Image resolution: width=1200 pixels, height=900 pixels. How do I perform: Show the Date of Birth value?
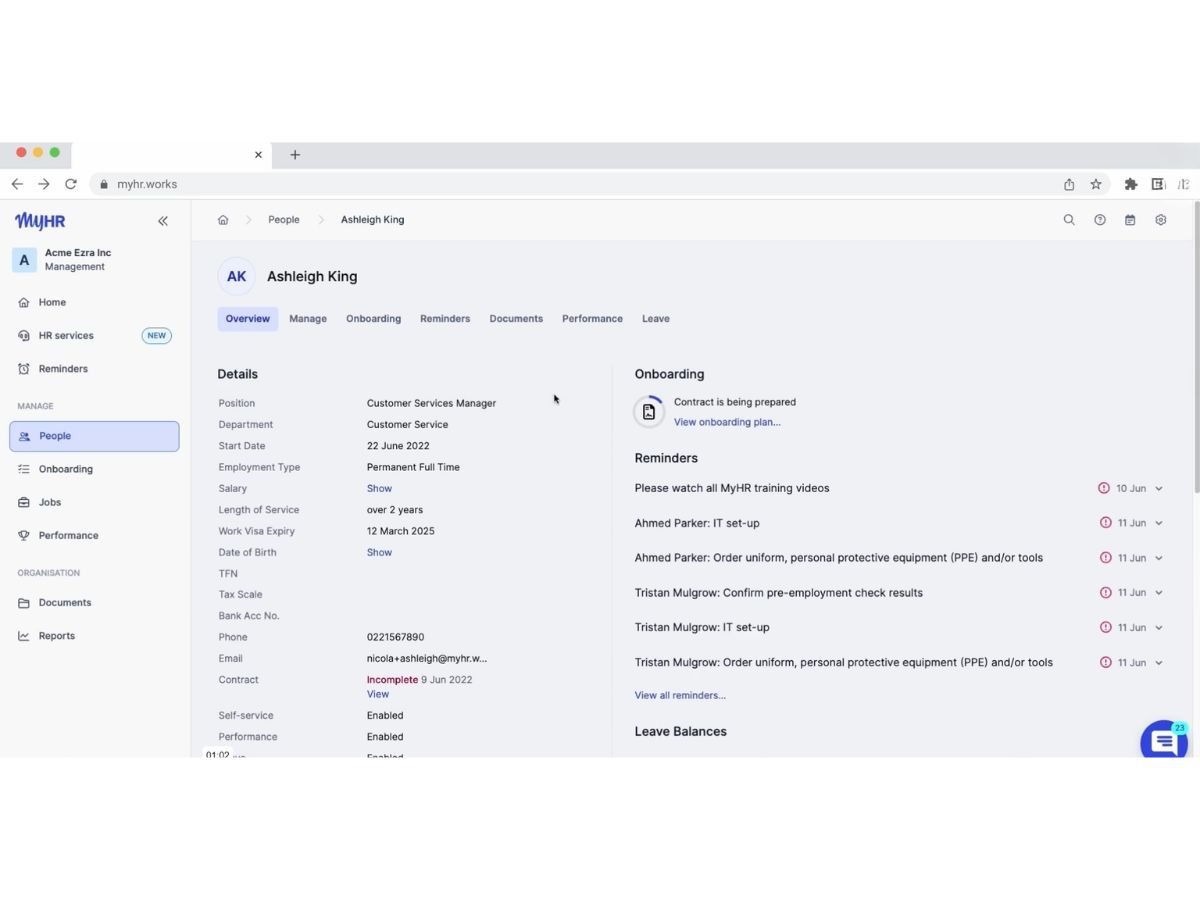[379, 553]
